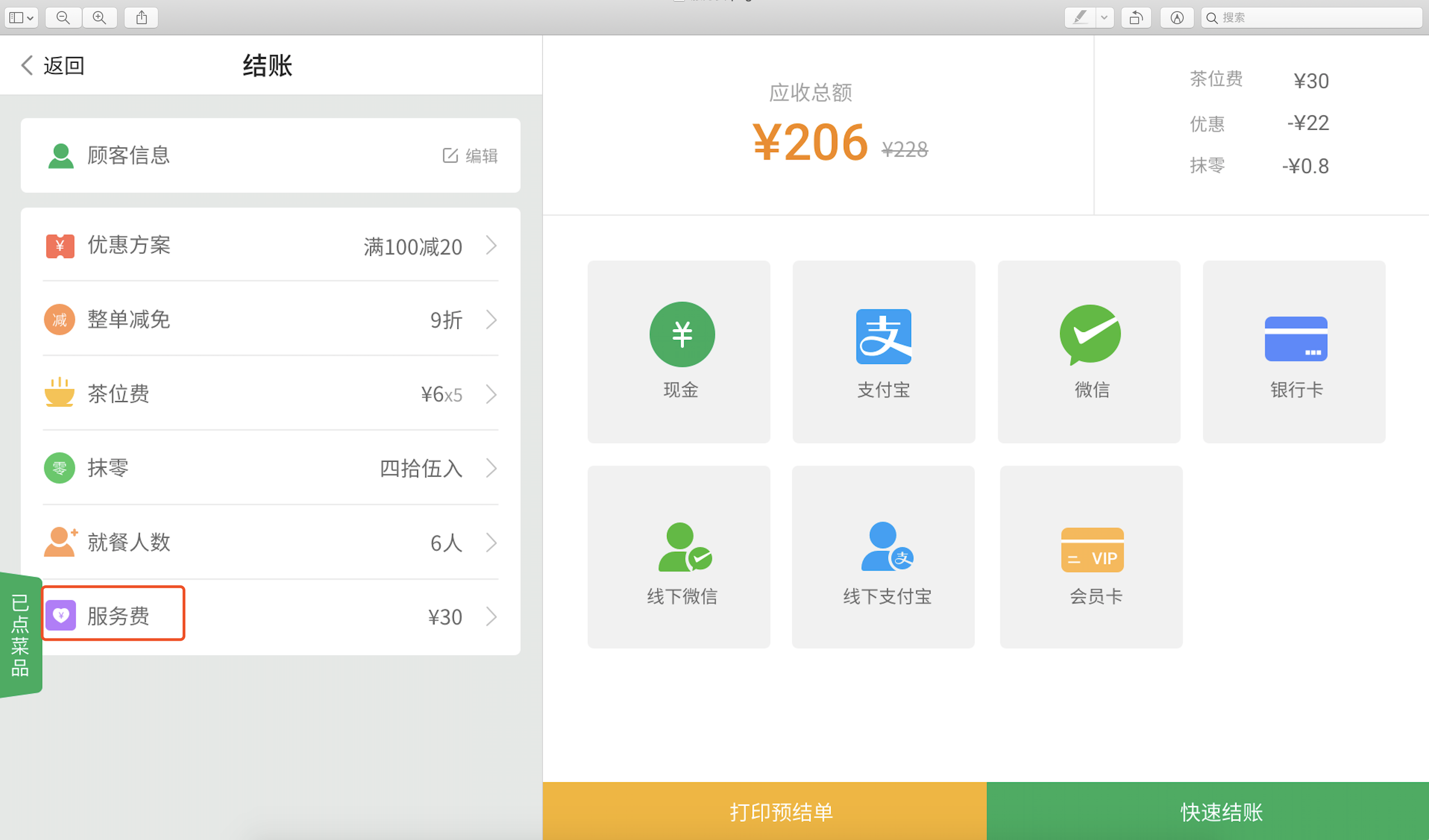Click the sidebar view toggle in the Preview toolbar

(21, 18)
